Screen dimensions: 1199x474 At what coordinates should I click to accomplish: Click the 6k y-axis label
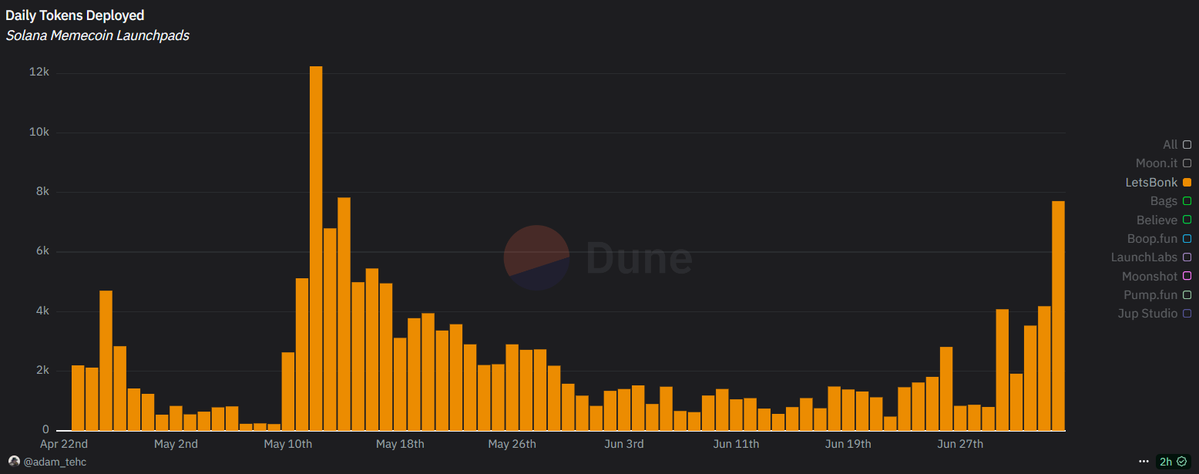[42, 252]
